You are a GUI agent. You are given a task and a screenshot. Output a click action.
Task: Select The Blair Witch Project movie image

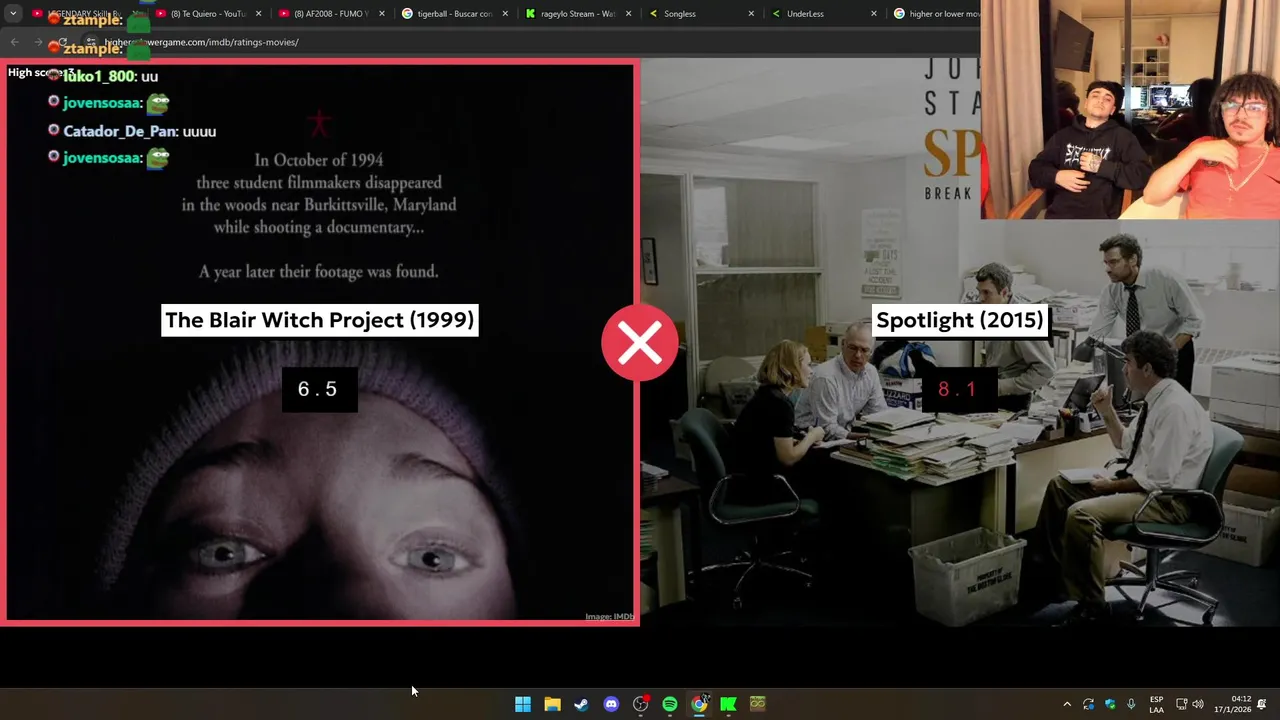320,343
